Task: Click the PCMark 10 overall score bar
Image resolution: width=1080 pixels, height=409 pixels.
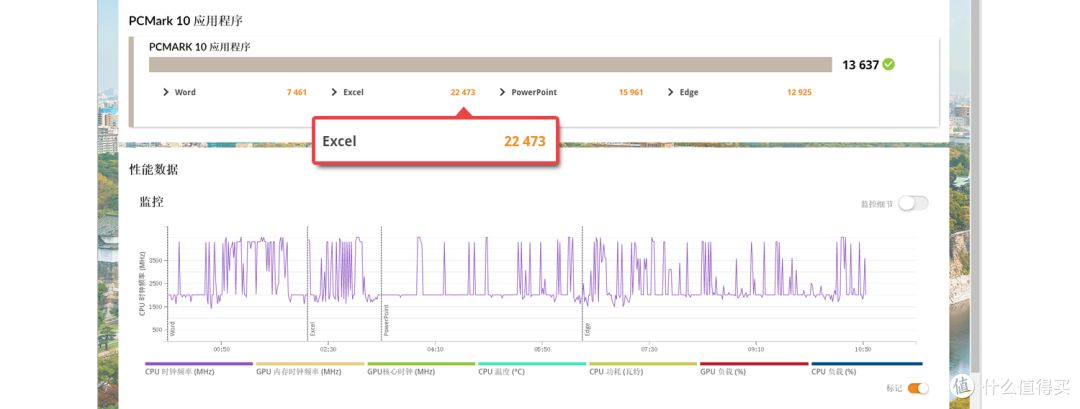Action: pyautogui.click(x=490, y=65)
